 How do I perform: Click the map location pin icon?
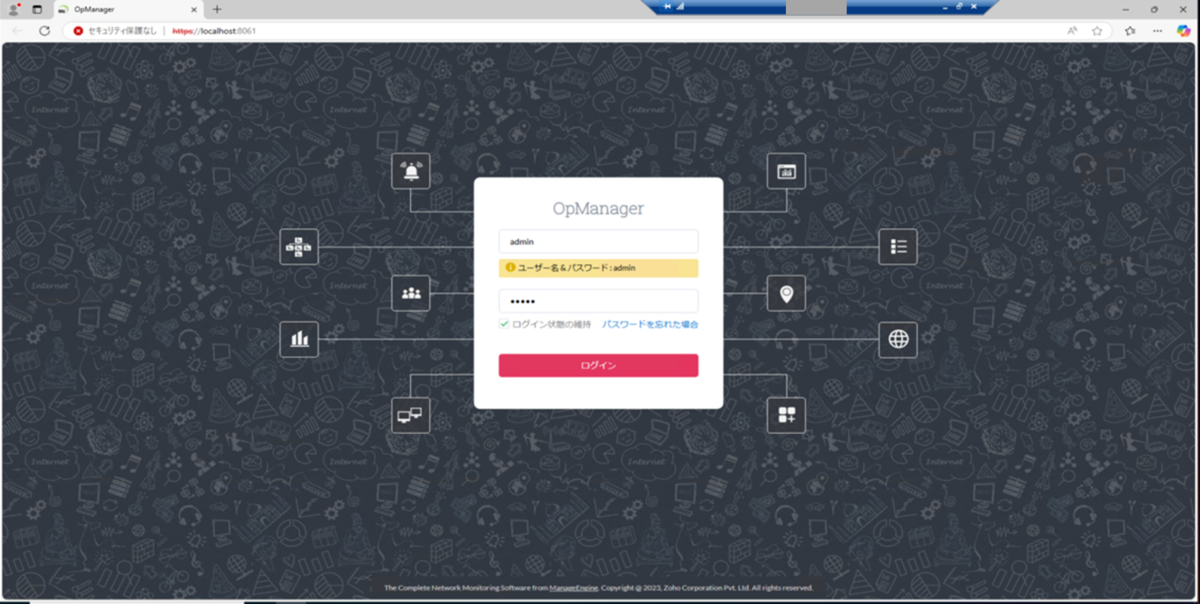pos(786,293)
